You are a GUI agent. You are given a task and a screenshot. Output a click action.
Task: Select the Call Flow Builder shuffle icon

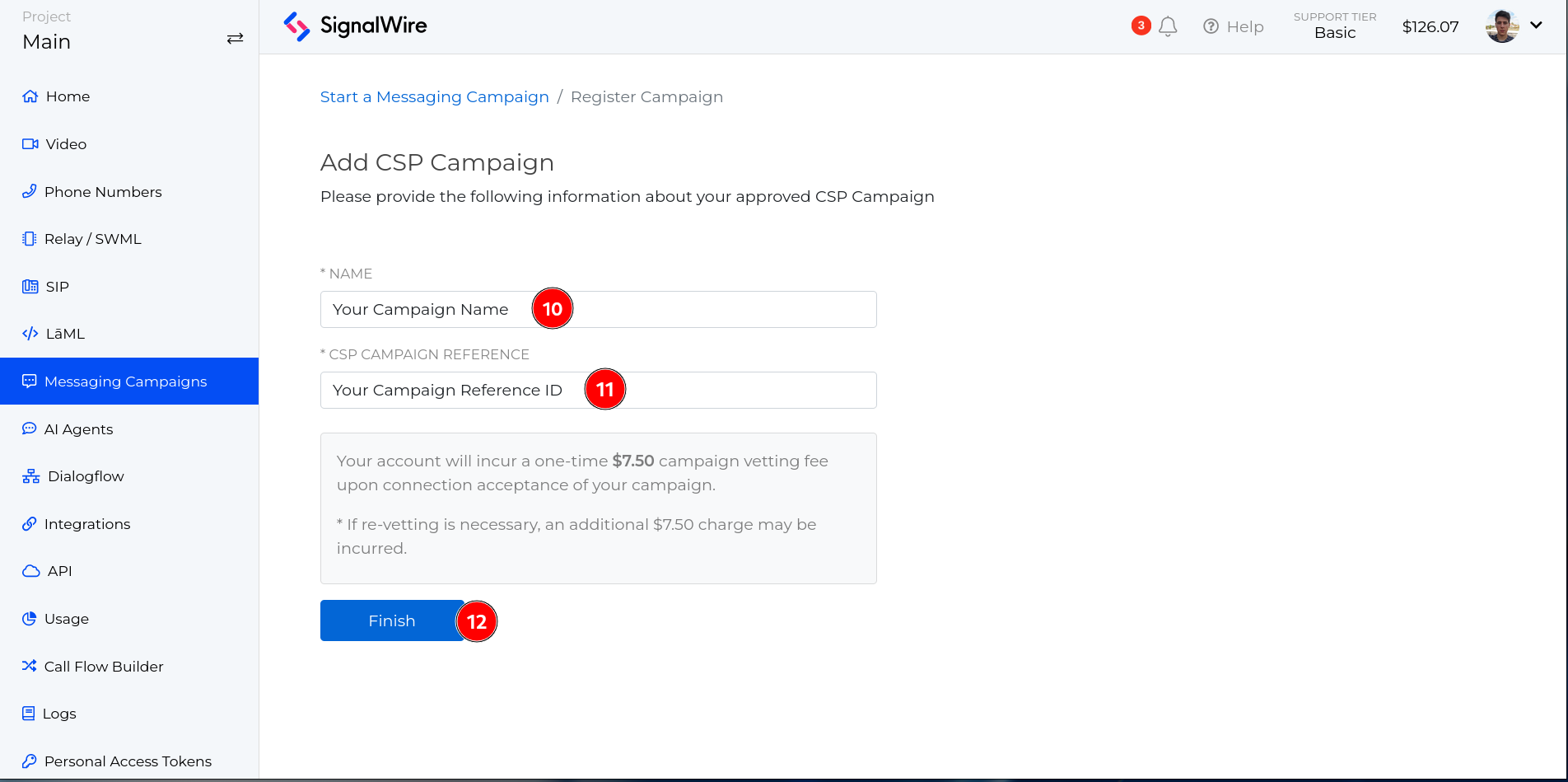[30, 666]
